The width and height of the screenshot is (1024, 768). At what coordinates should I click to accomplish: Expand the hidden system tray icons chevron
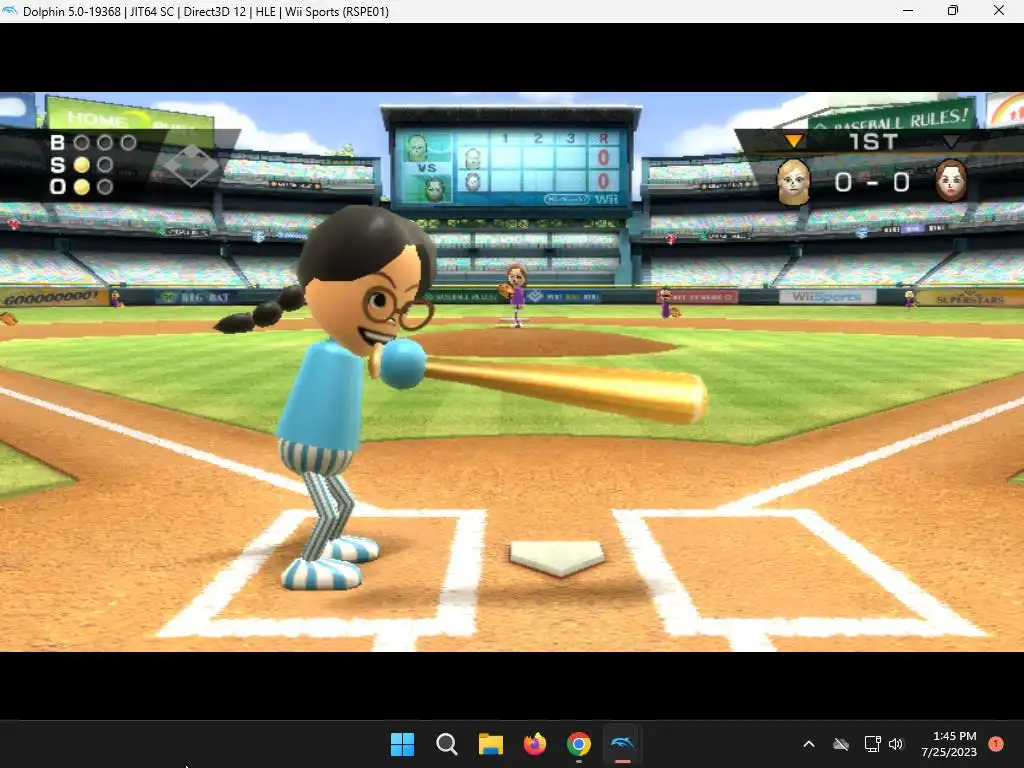[x=808, y=744]
